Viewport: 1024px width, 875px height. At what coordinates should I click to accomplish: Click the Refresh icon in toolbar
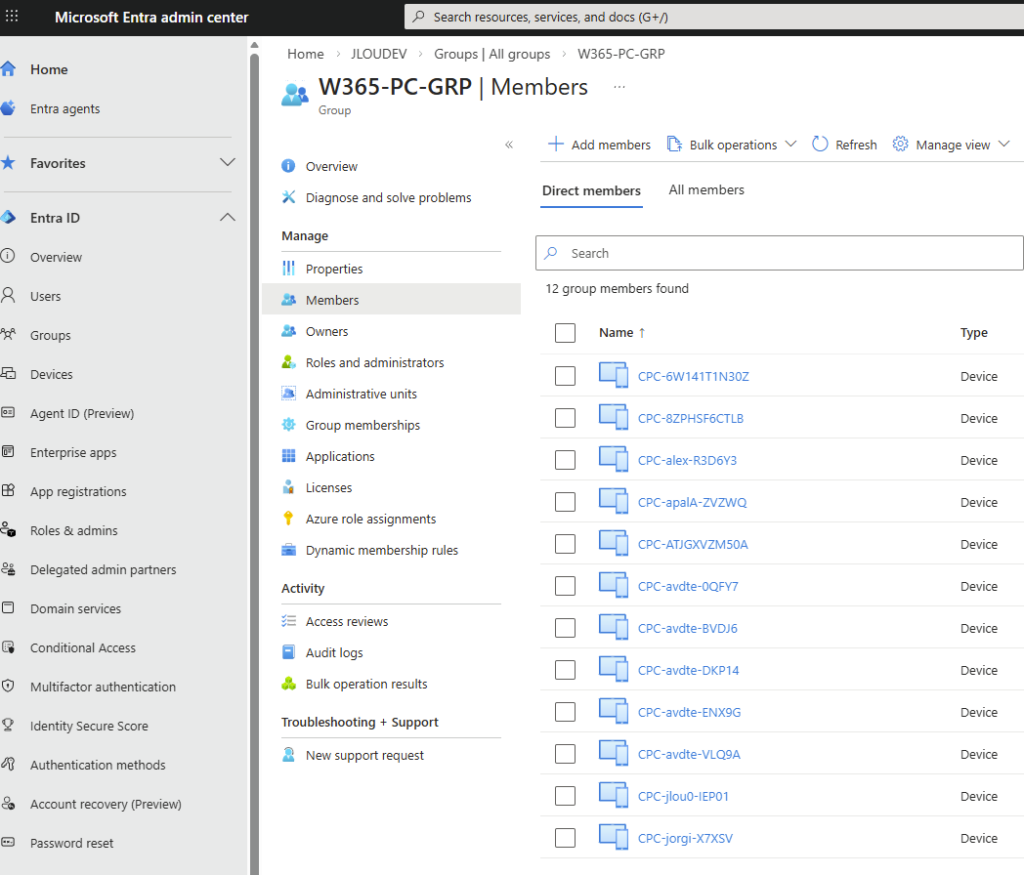tap(820, 144)
